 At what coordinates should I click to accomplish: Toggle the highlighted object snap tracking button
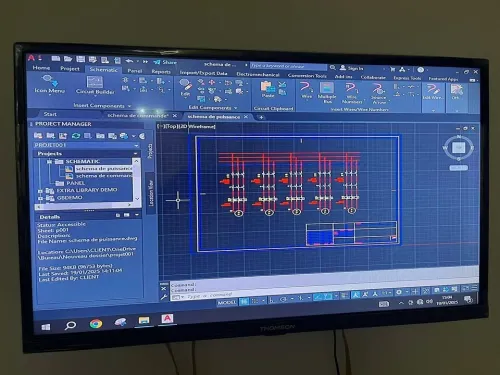coord(318,297)
